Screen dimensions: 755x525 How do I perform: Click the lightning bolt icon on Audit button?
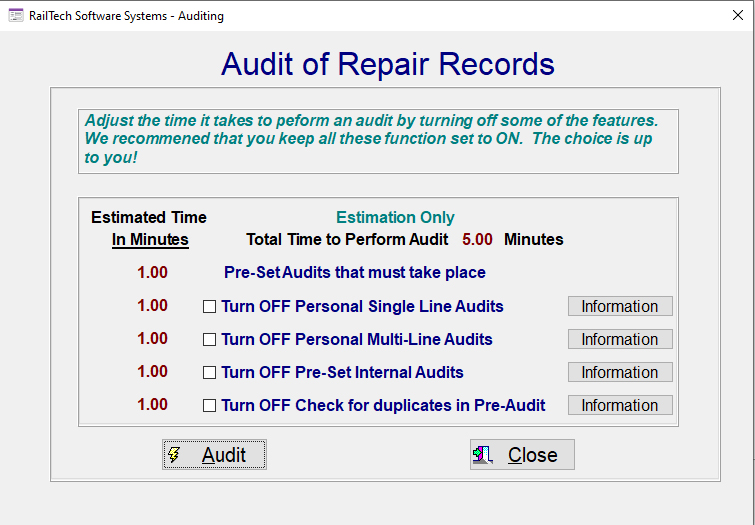pyautogui.click(x=174, y=455)
